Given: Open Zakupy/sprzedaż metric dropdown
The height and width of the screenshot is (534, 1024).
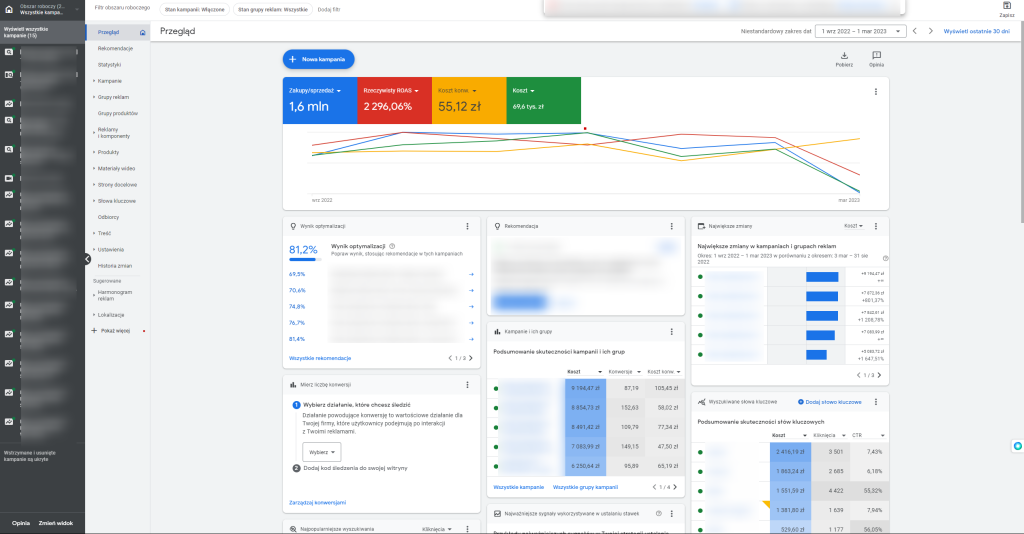Looking at the screenshot, I should (x=315, y=91).
